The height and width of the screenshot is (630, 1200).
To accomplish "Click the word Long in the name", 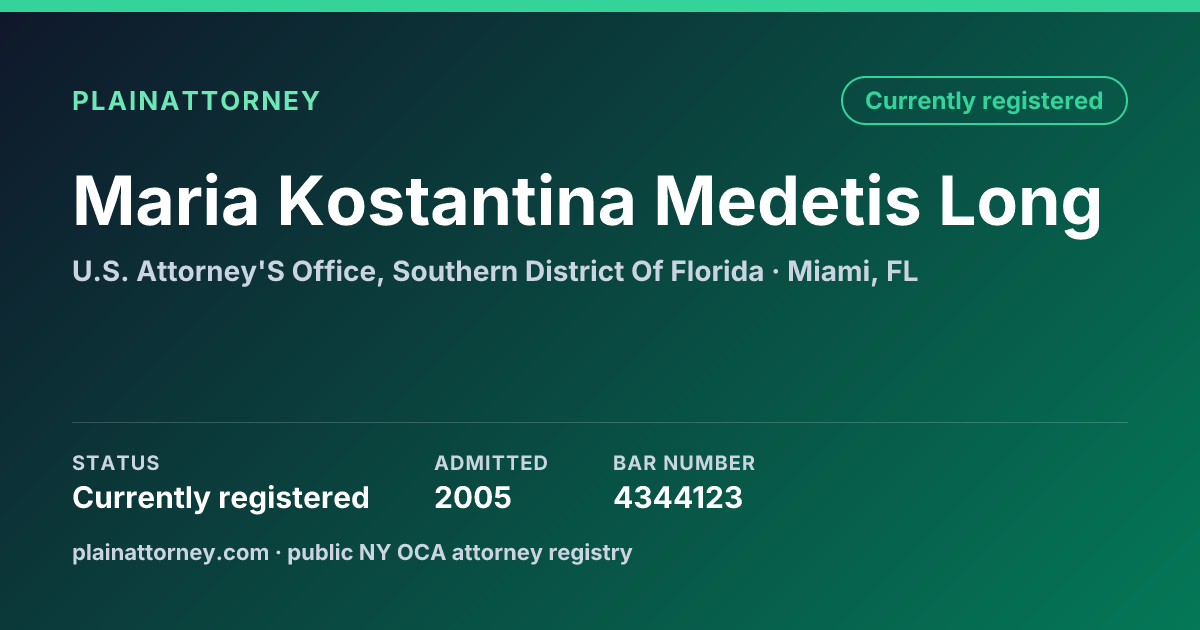I will (x=1021, y=205).
